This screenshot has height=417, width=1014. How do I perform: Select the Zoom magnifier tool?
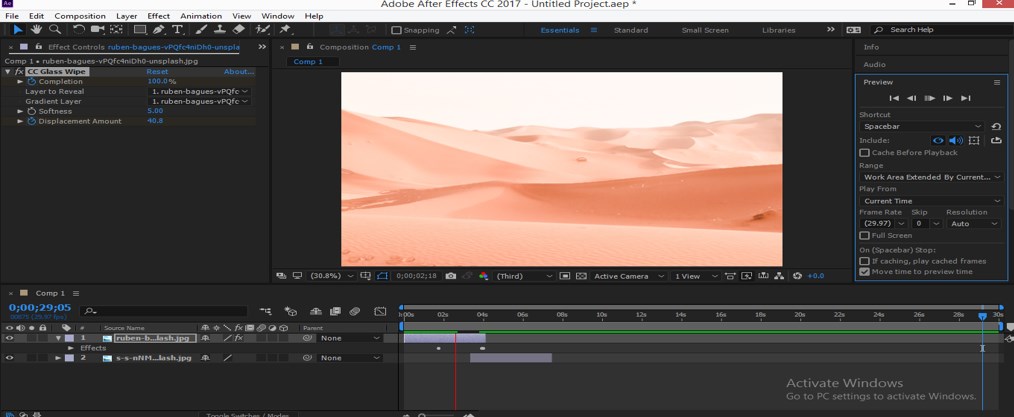tap(53, 30)
